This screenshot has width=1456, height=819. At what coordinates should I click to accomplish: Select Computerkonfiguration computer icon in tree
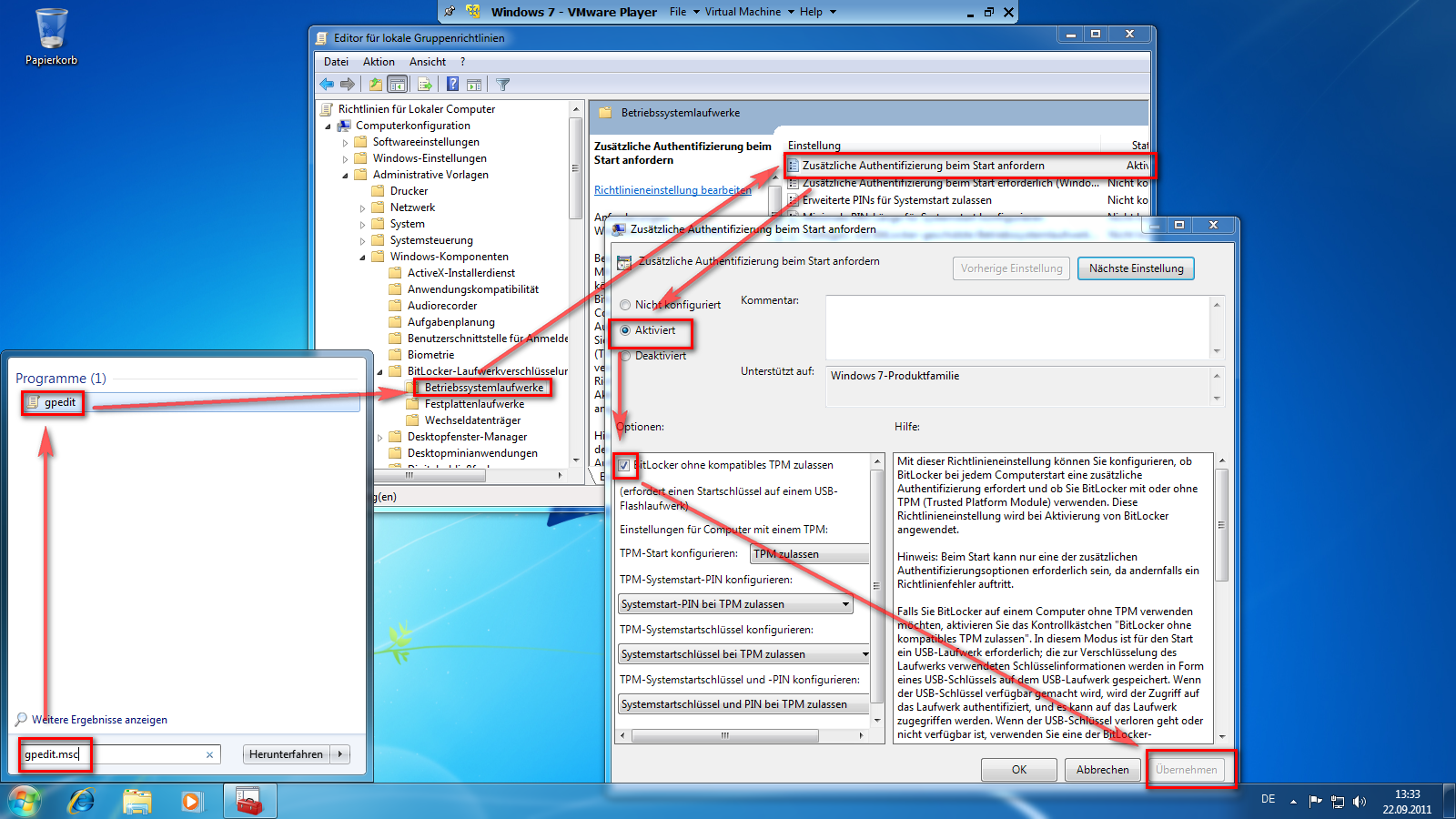345,126
